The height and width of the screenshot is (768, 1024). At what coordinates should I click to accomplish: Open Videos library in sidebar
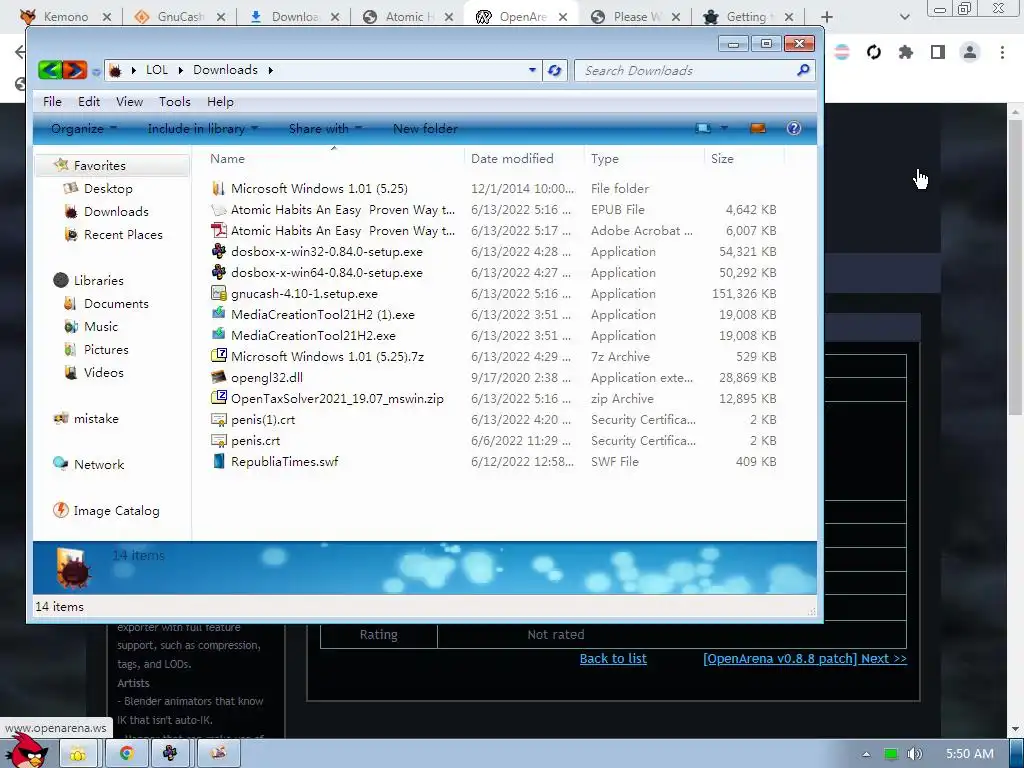(103, 372)
